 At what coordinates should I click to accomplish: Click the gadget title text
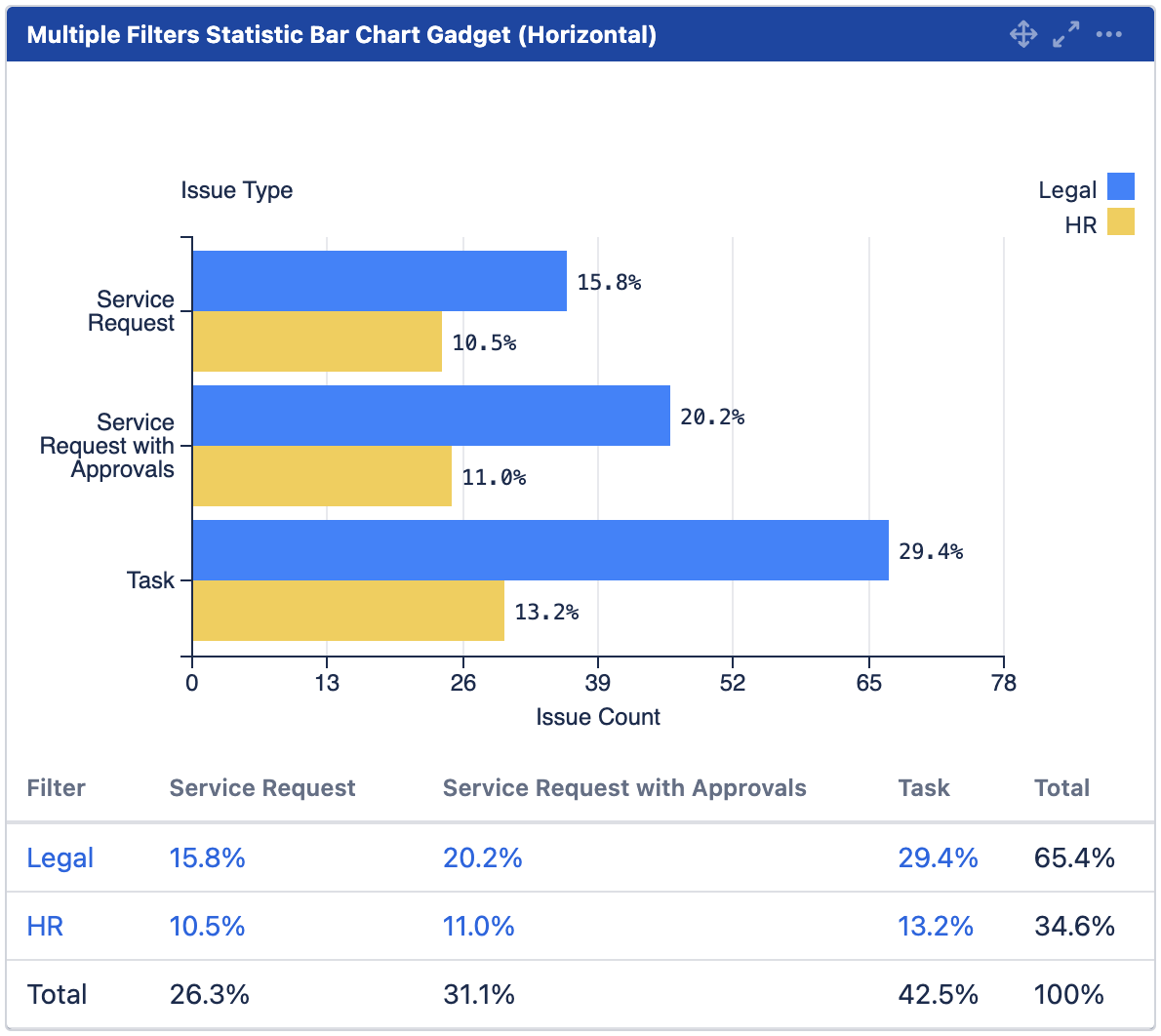[x=341, y=35]
